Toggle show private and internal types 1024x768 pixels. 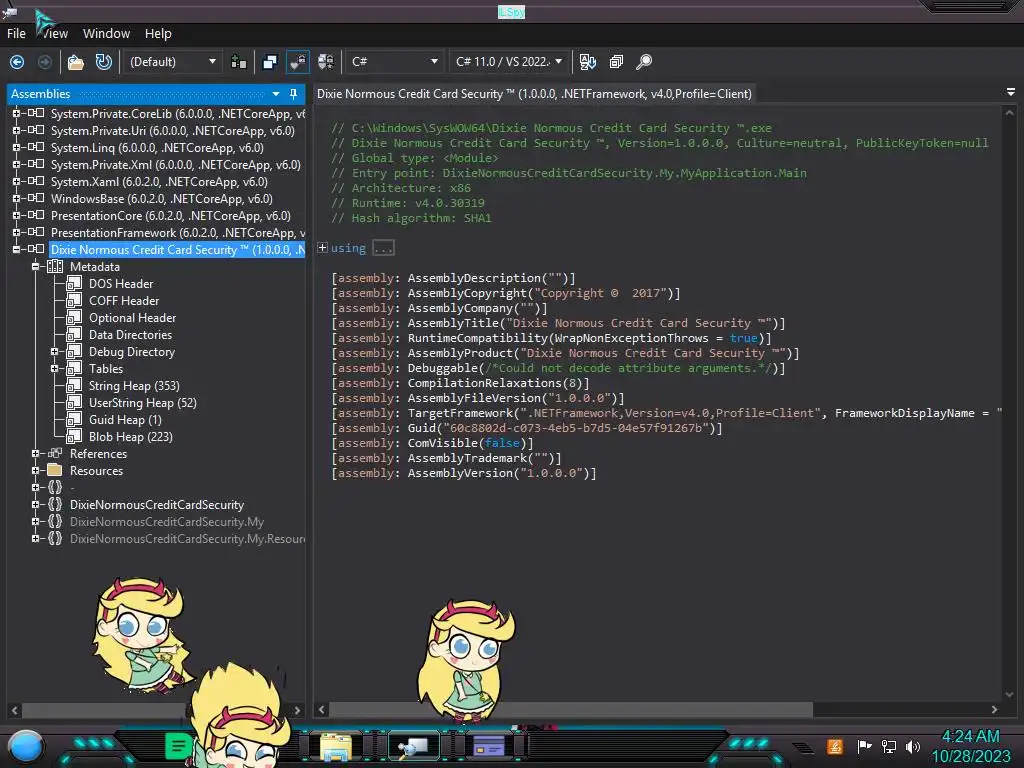pos(298,62)
